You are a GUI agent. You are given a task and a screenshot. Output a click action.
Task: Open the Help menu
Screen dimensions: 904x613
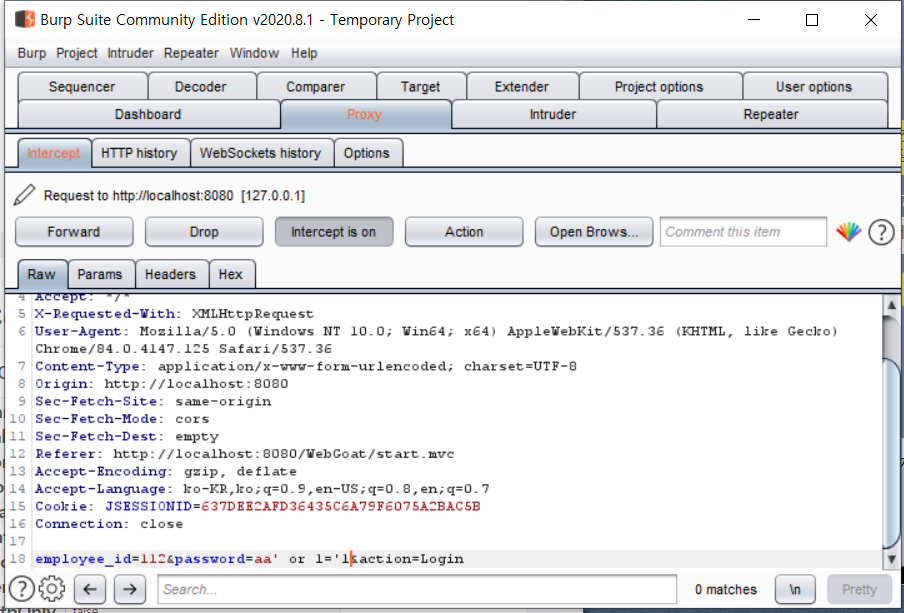pos(304,53)
